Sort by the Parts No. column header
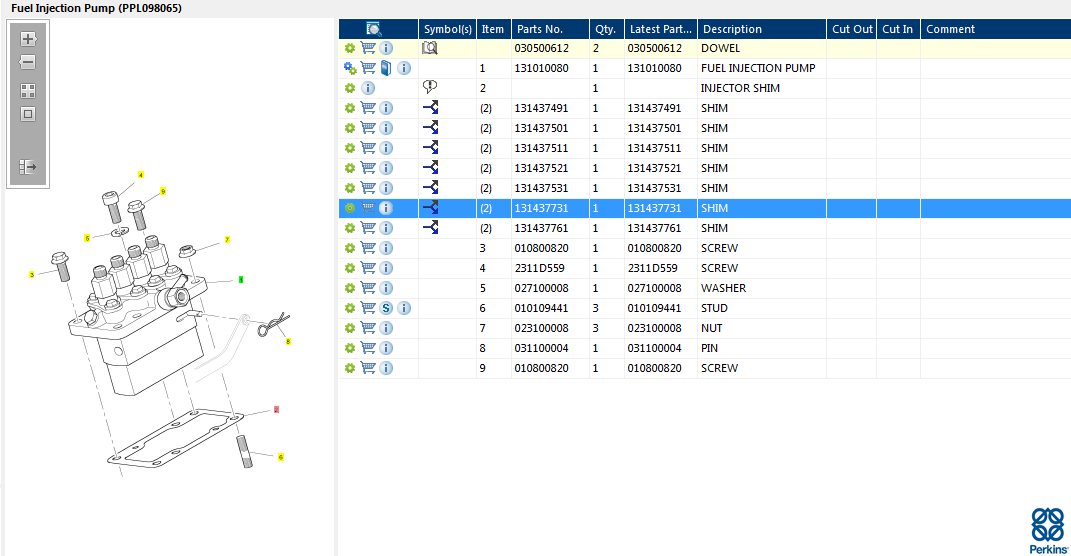The width and height of the screenshot is (1071, 556). click(x=540, y=29)
